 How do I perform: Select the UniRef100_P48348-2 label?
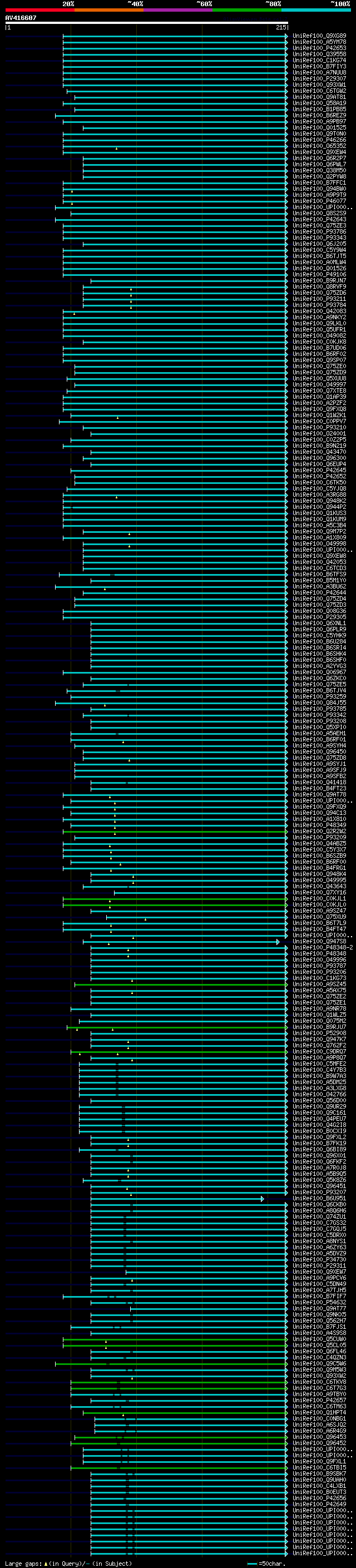pyautogui.click(x=323, y=948)
